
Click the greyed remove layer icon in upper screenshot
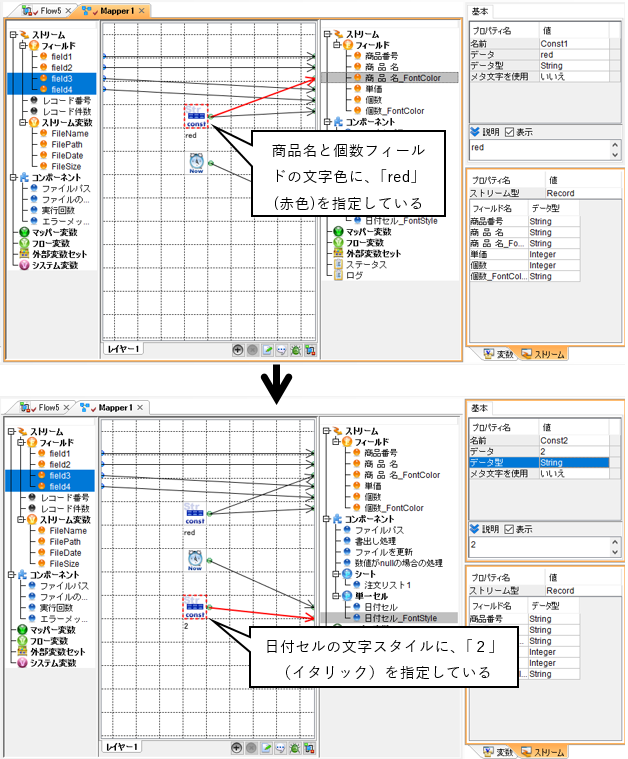pos(252,349)
